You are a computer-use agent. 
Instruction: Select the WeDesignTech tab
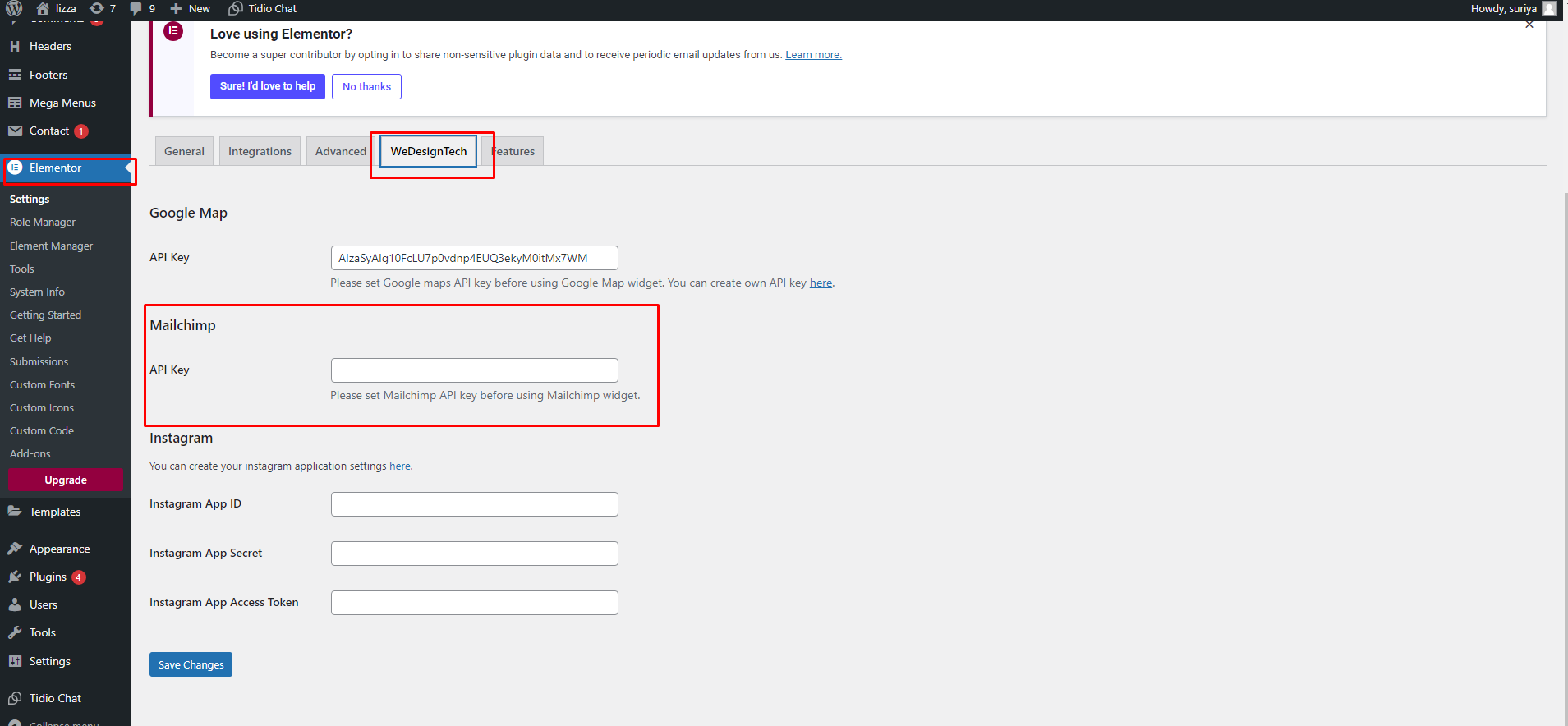(x=429, y=151)
